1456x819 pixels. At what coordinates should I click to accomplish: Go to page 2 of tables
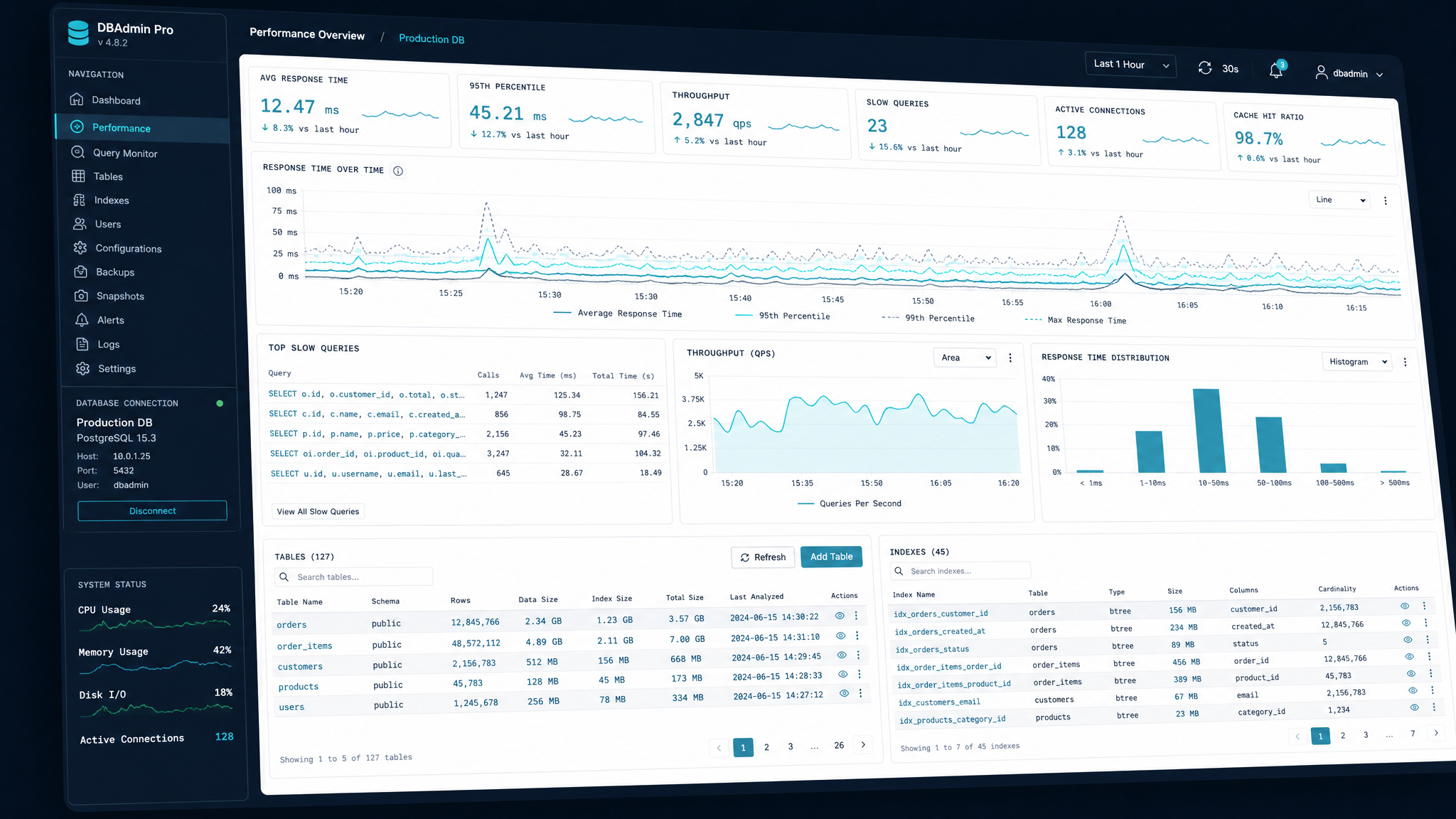(766, 747)
